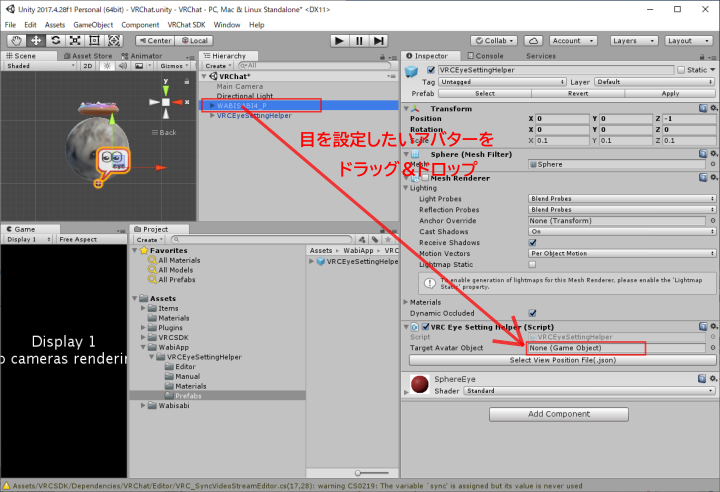The width and height of the screenshot is (720, 492).
Task: Open Light Probes dropdown
Action: coord(622,198)
